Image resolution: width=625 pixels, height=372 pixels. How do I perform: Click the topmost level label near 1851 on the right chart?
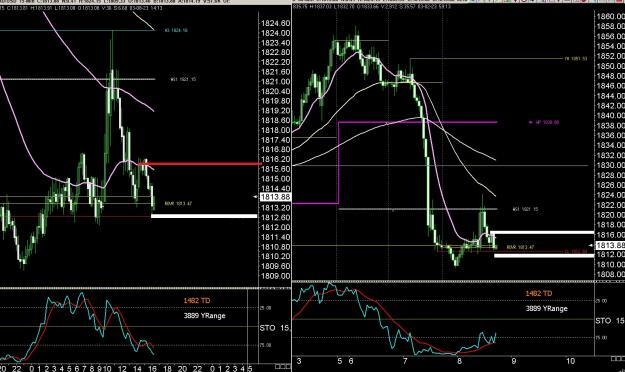pos(576,59)
